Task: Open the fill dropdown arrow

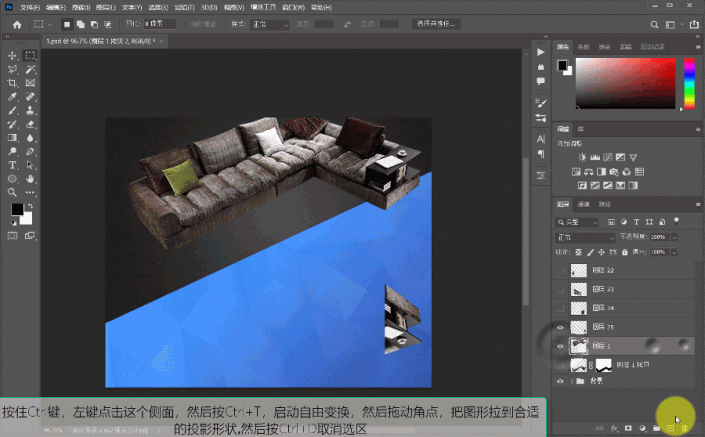Action: (x=674, y=252)
